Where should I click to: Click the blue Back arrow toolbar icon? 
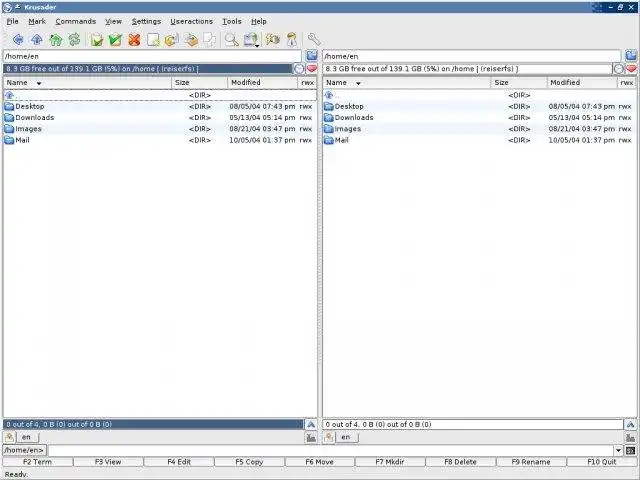pos(18,40)
